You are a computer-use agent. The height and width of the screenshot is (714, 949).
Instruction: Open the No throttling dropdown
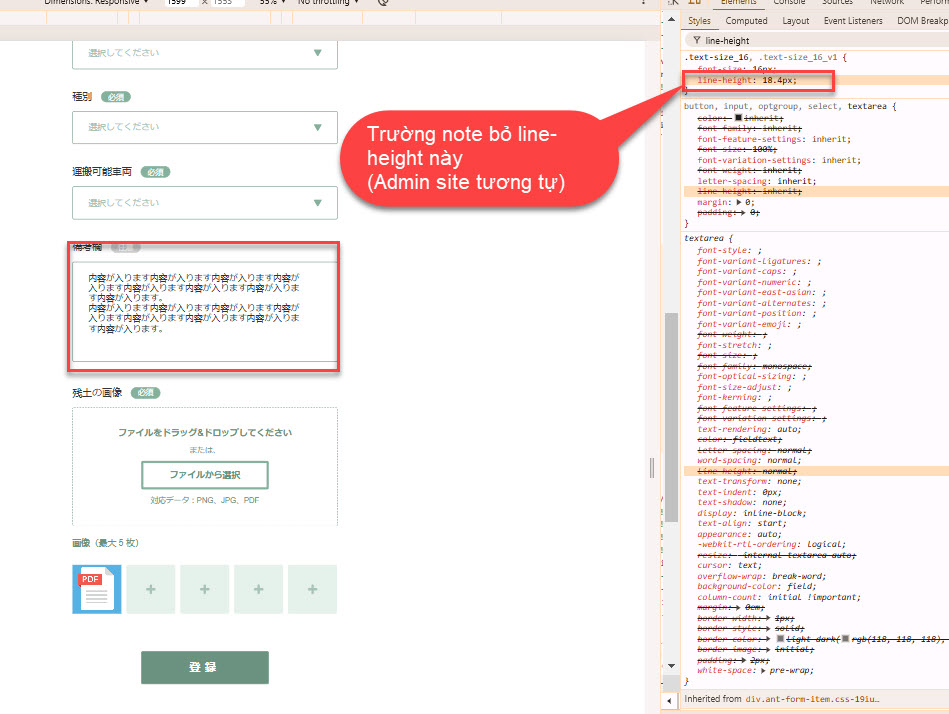[329, 3]
